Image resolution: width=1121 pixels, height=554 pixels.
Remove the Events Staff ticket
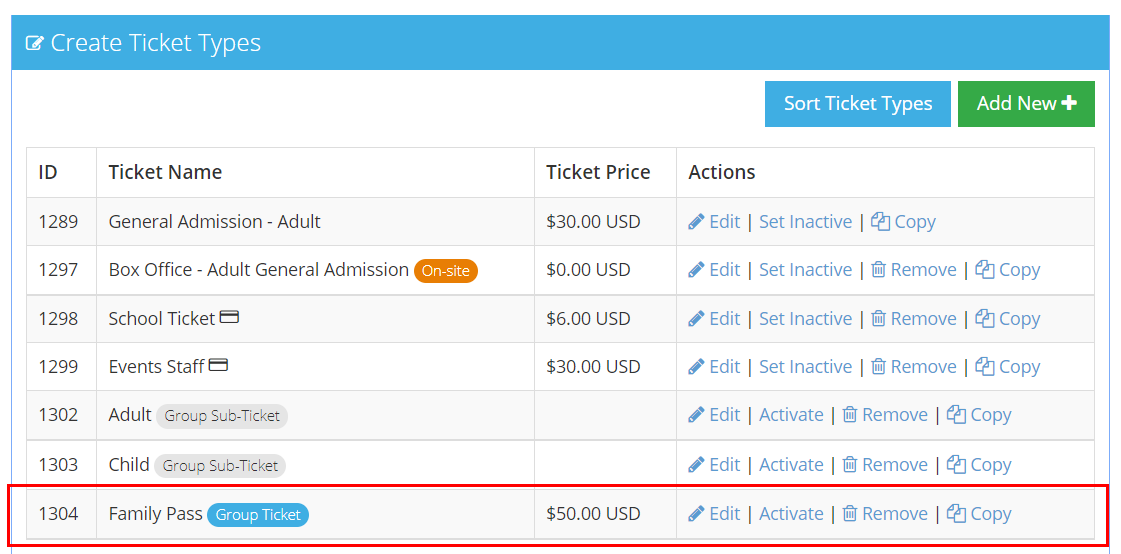point(914,367)
